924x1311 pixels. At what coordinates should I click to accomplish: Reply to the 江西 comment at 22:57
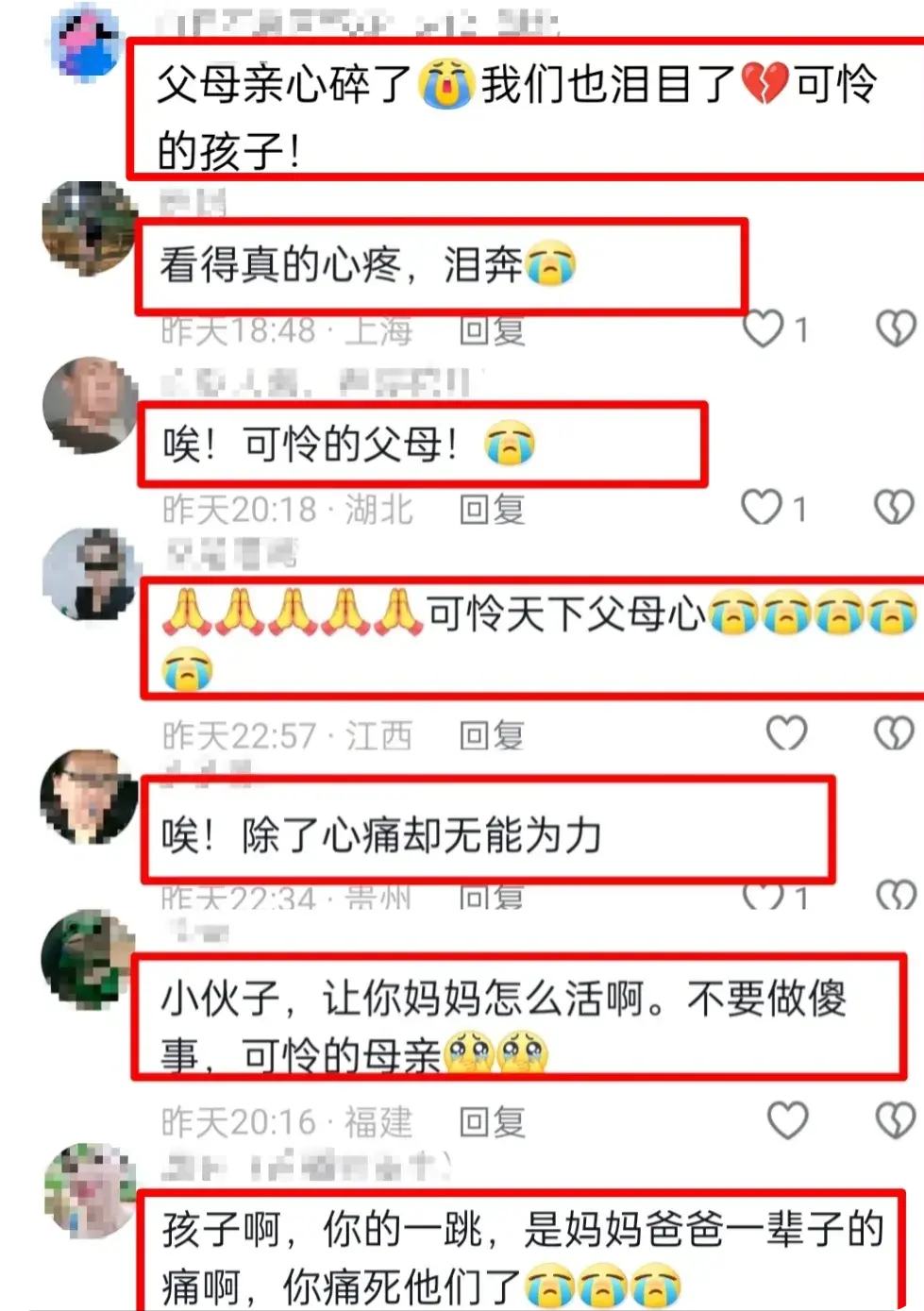coord(492,735)
